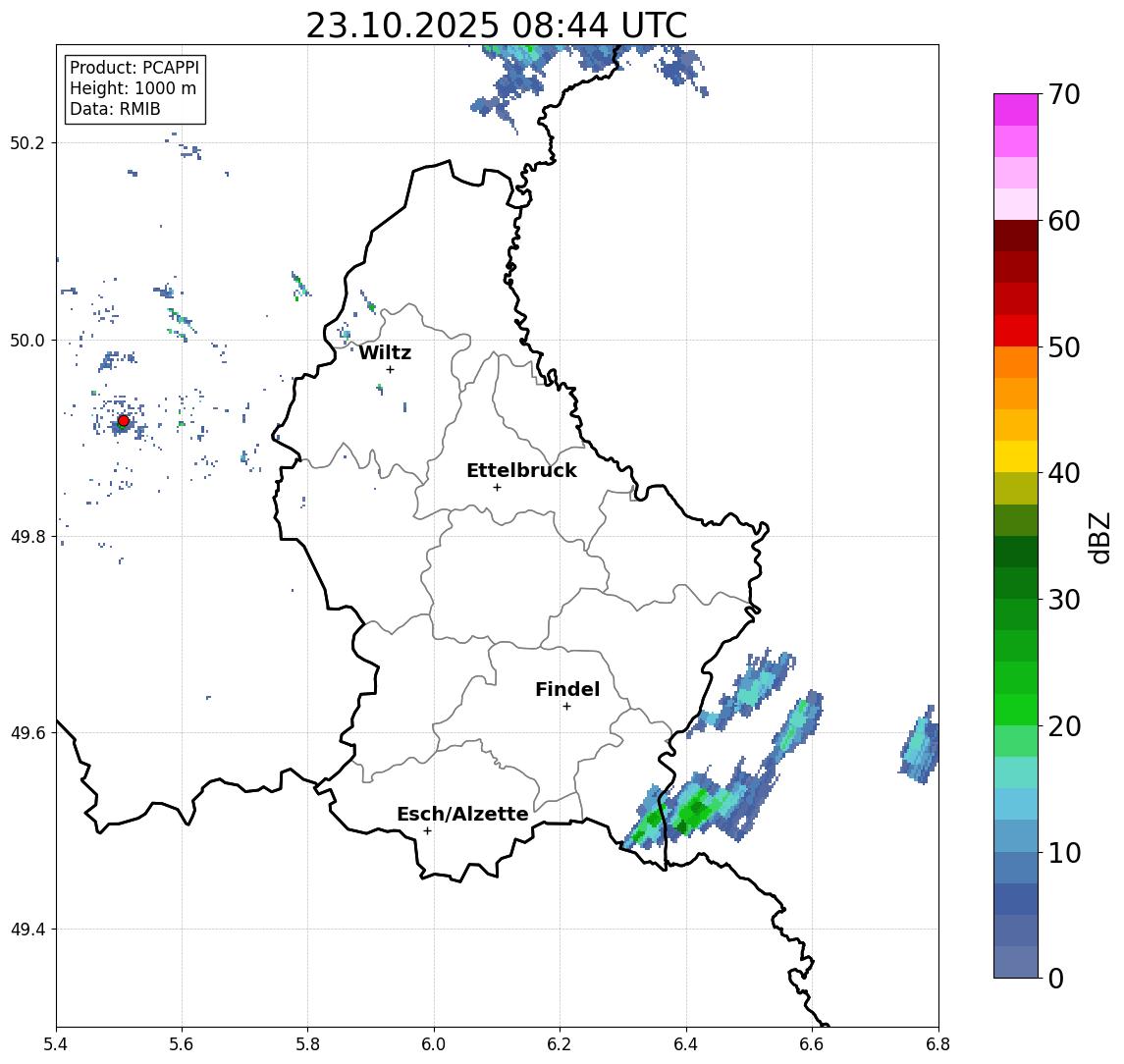Click the latitude tick label 49.8
Image resolution: width=1124 pixels, height=1064 pixels.
(x=27, y=536)
